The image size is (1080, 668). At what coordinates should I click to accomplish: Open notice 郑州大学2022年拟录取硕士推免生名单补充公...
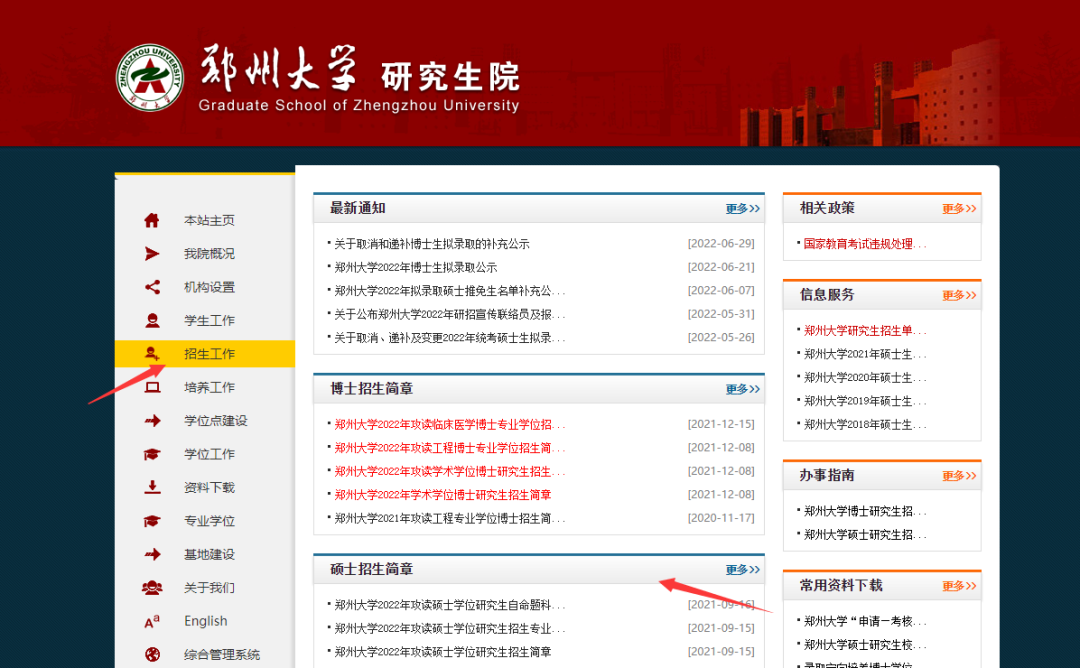[449, 291]
